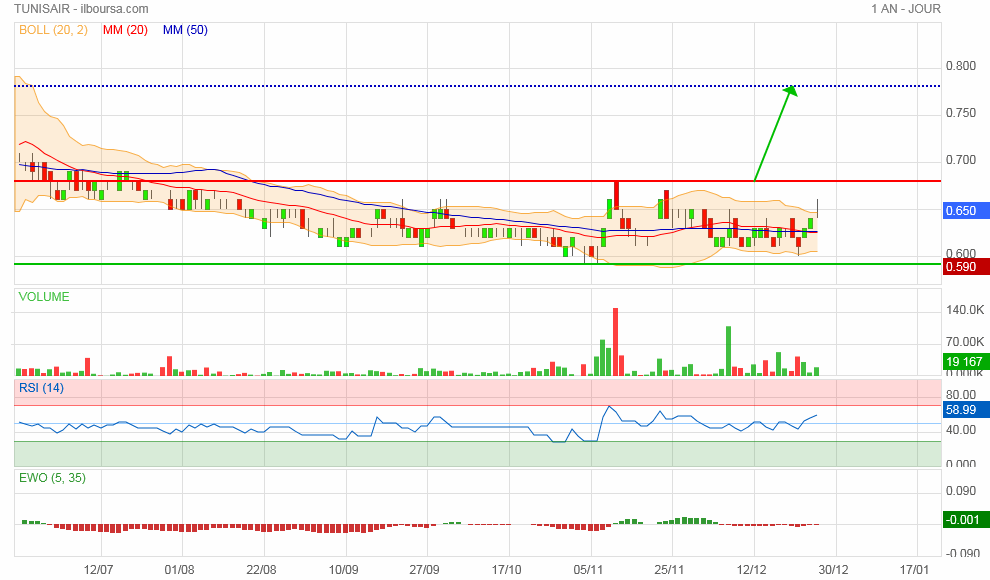990x580 pixels.
Task: Click the 1 AN - JOUR period label
Action: 906,9
